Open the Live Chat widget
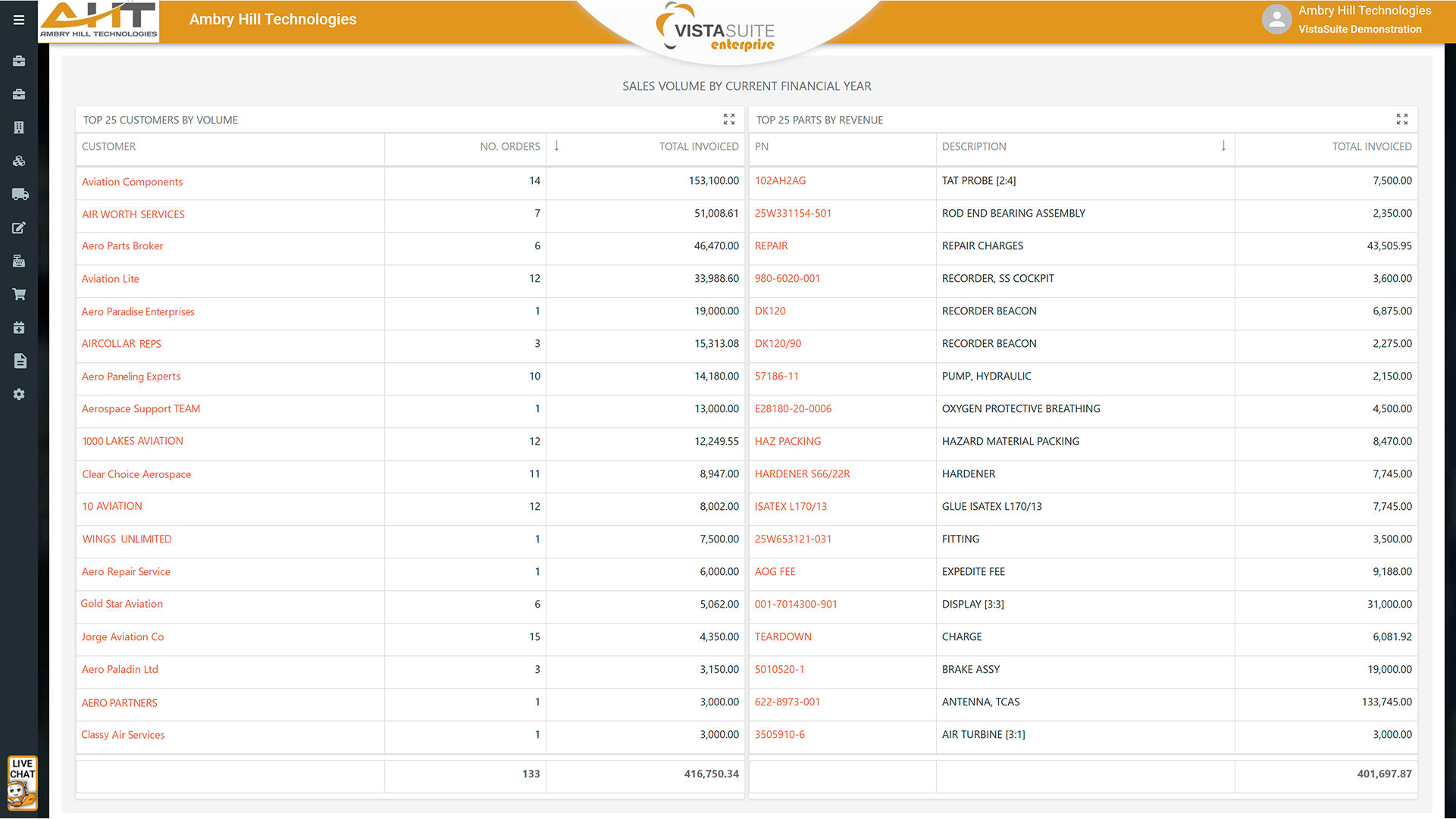 22,783
